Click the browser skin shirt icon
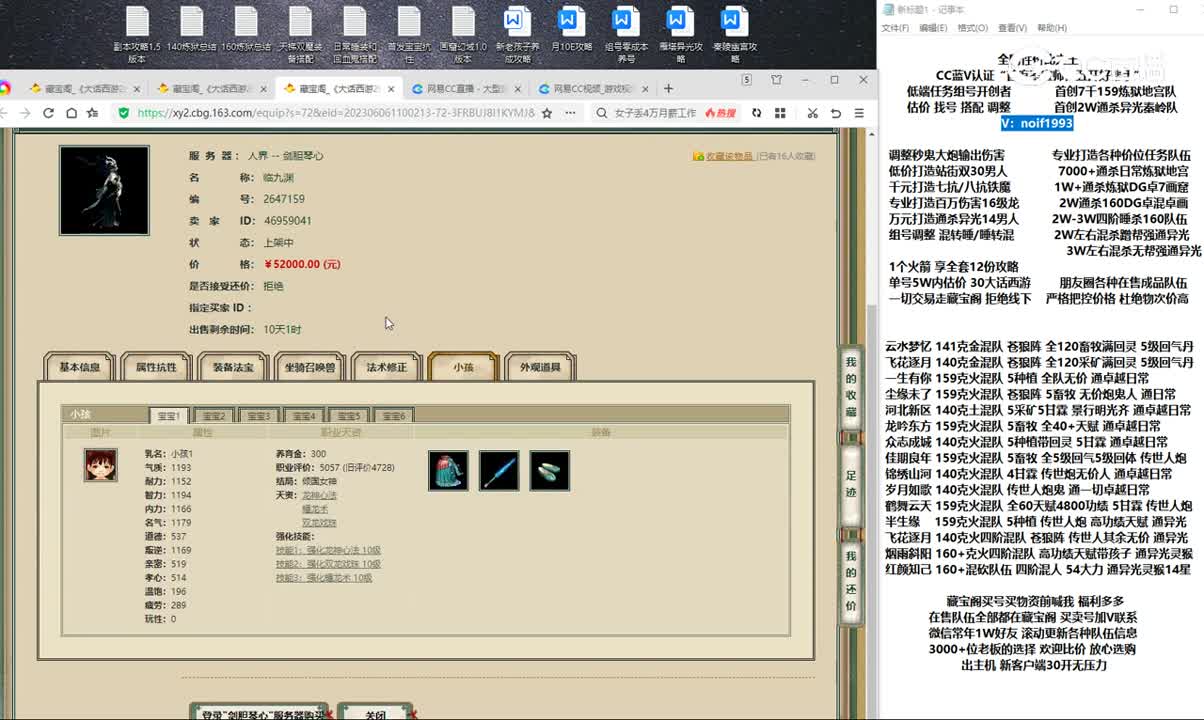The width and height of the screenshot is (1204, 720). (x=776, y=80)
